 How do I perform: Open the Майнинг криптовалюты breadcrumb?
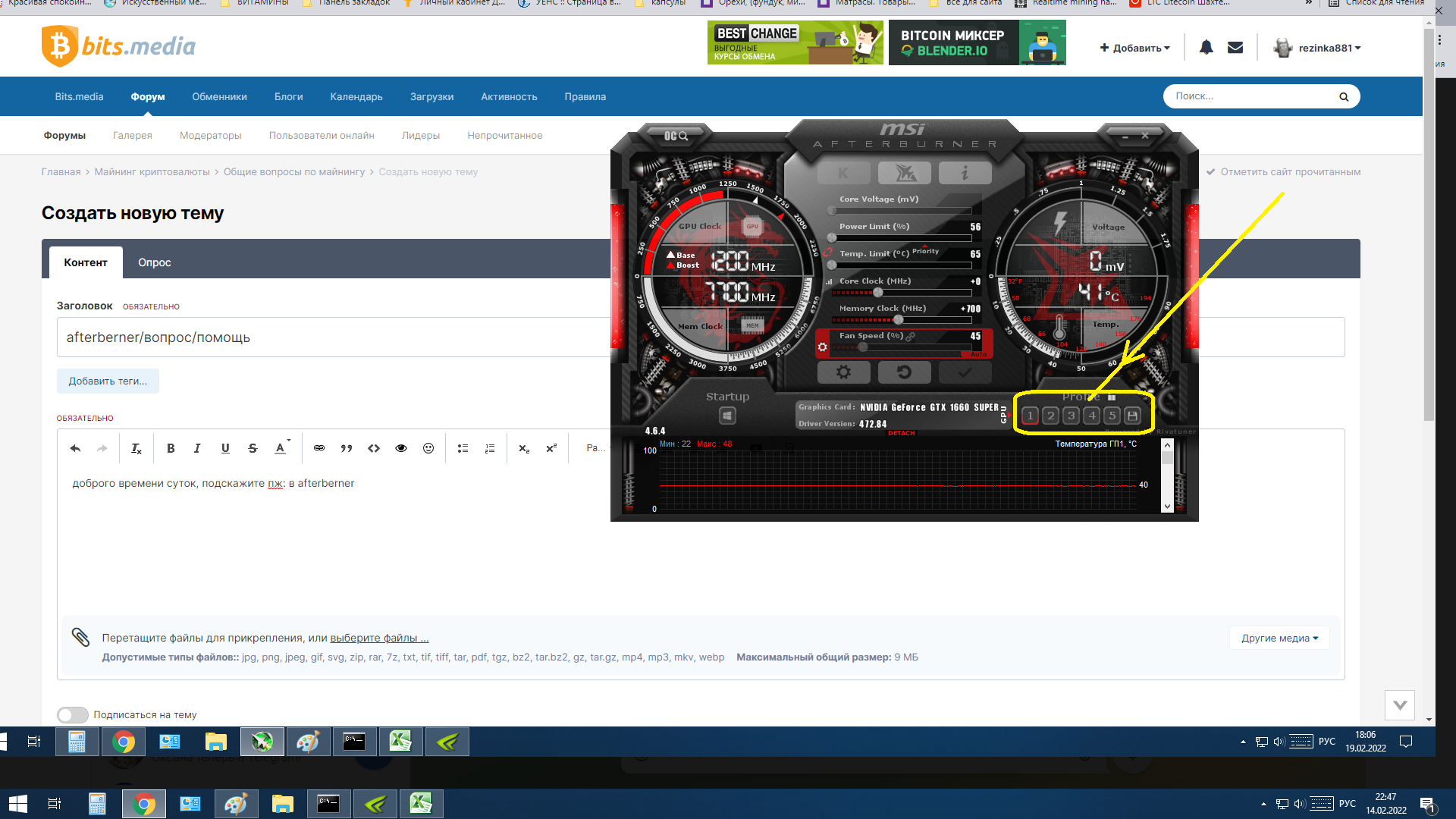point(152,172)
